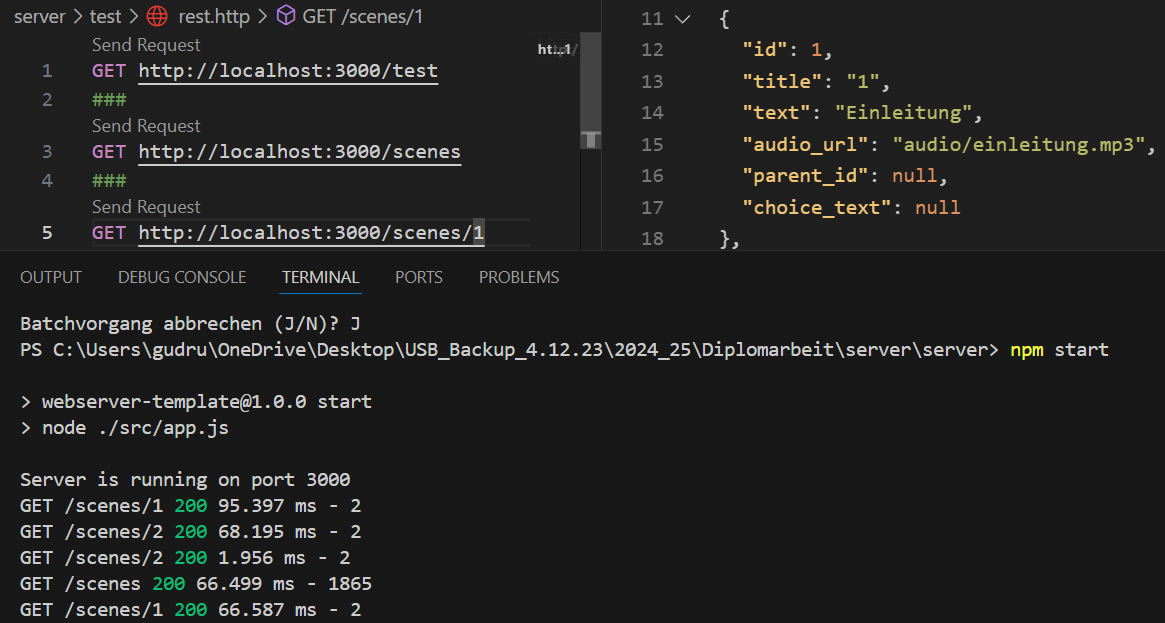
Task: Click the cube symbol icon in breadcrumb
Action: coord(286,16)
